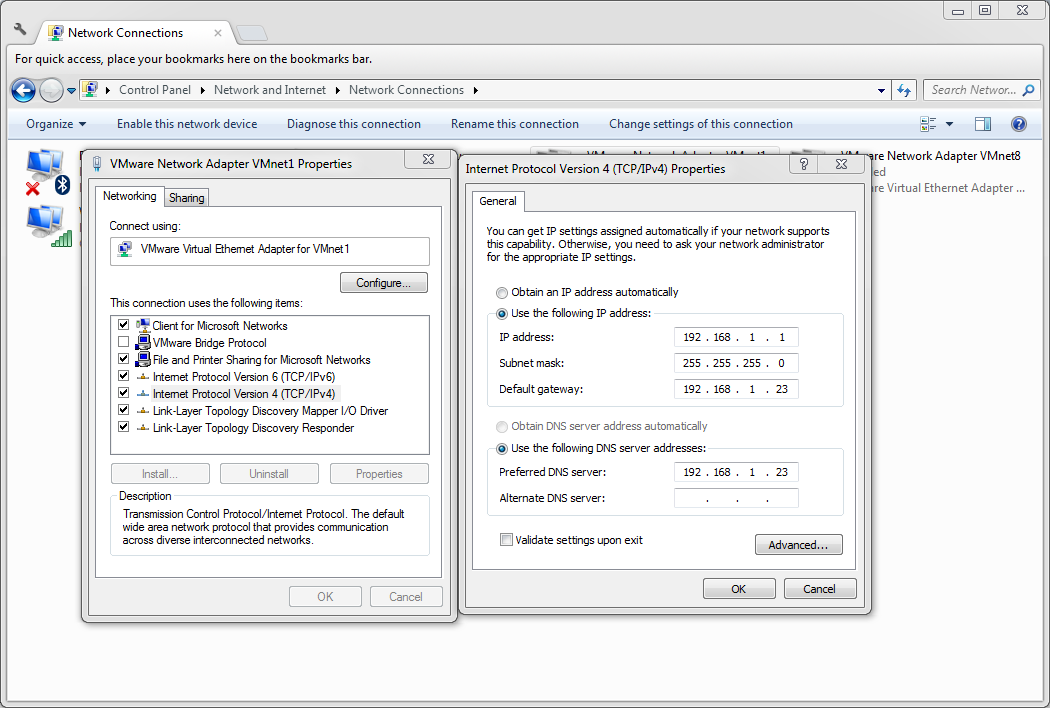Click Diagnose this connection
This screenshot has height=708, width=1050.
point(354,124)
